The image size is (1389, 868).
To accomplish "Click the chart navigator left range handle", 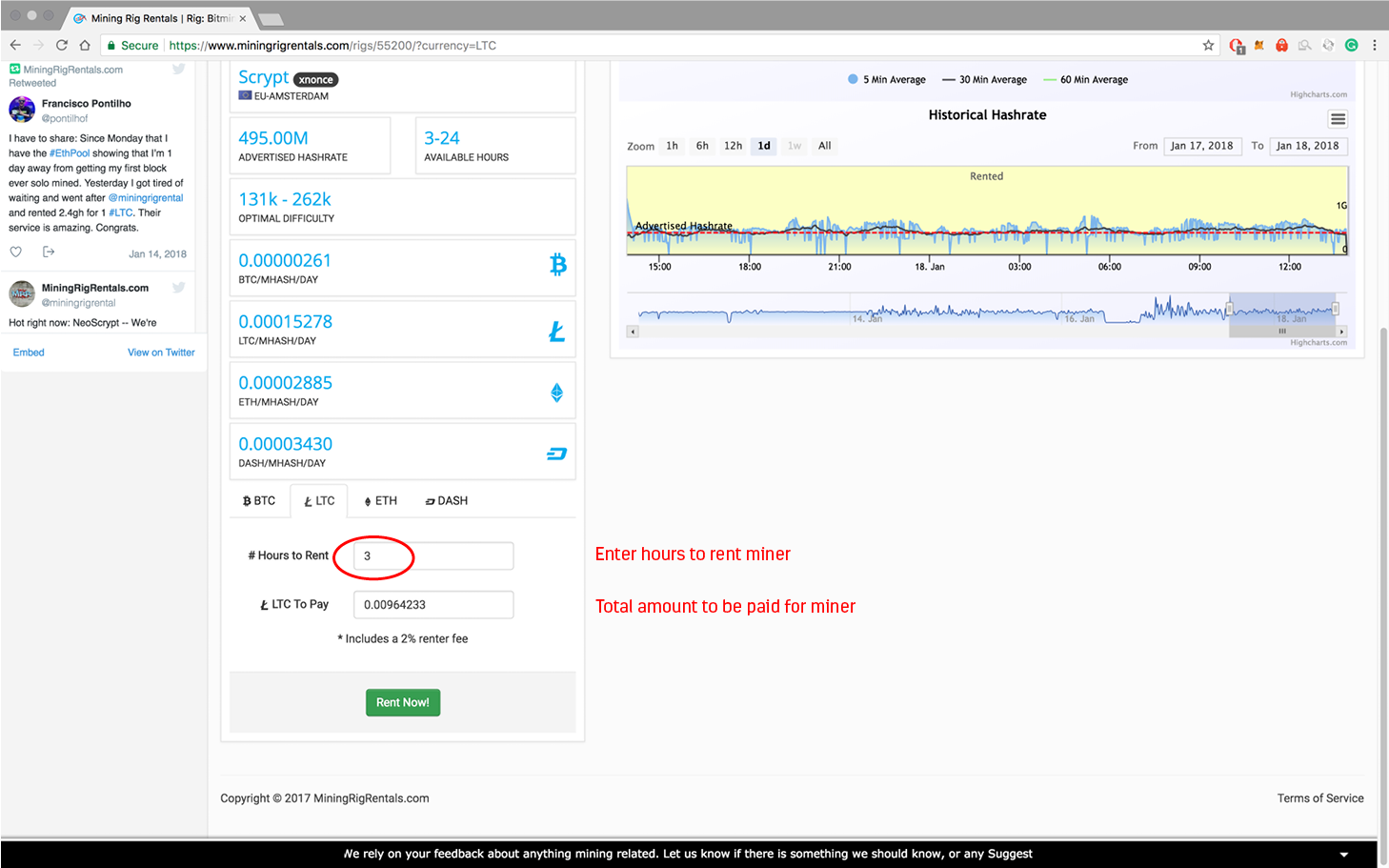I will [x=1229, y=309].
